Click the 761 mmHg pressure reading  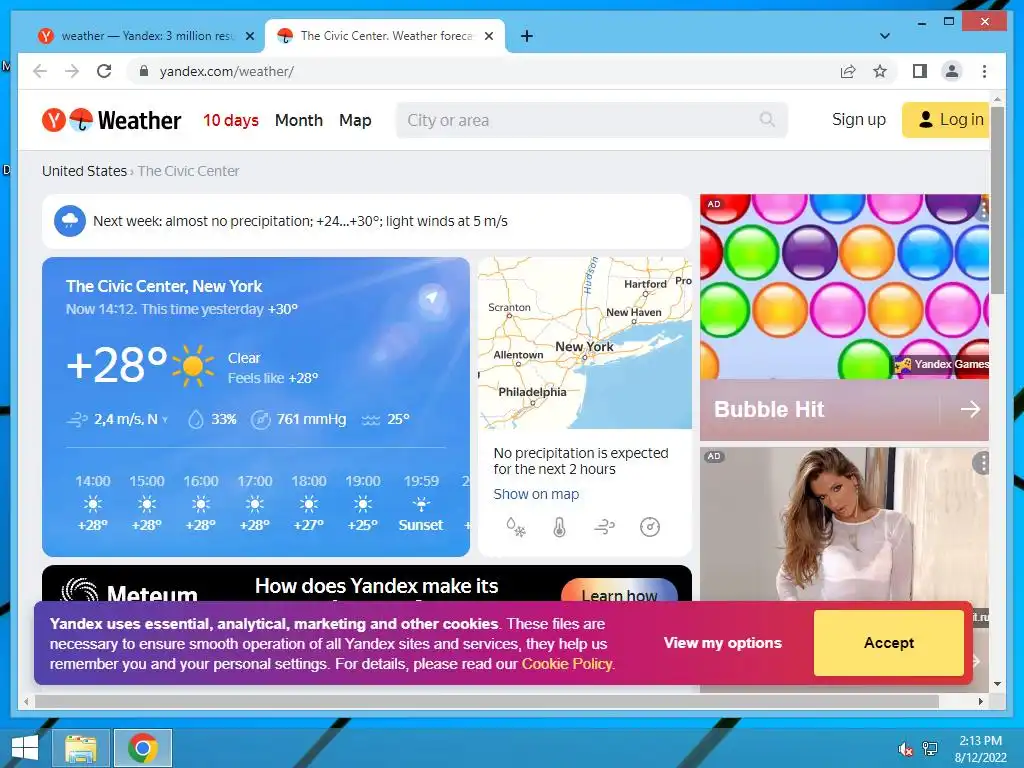[299, 419]
